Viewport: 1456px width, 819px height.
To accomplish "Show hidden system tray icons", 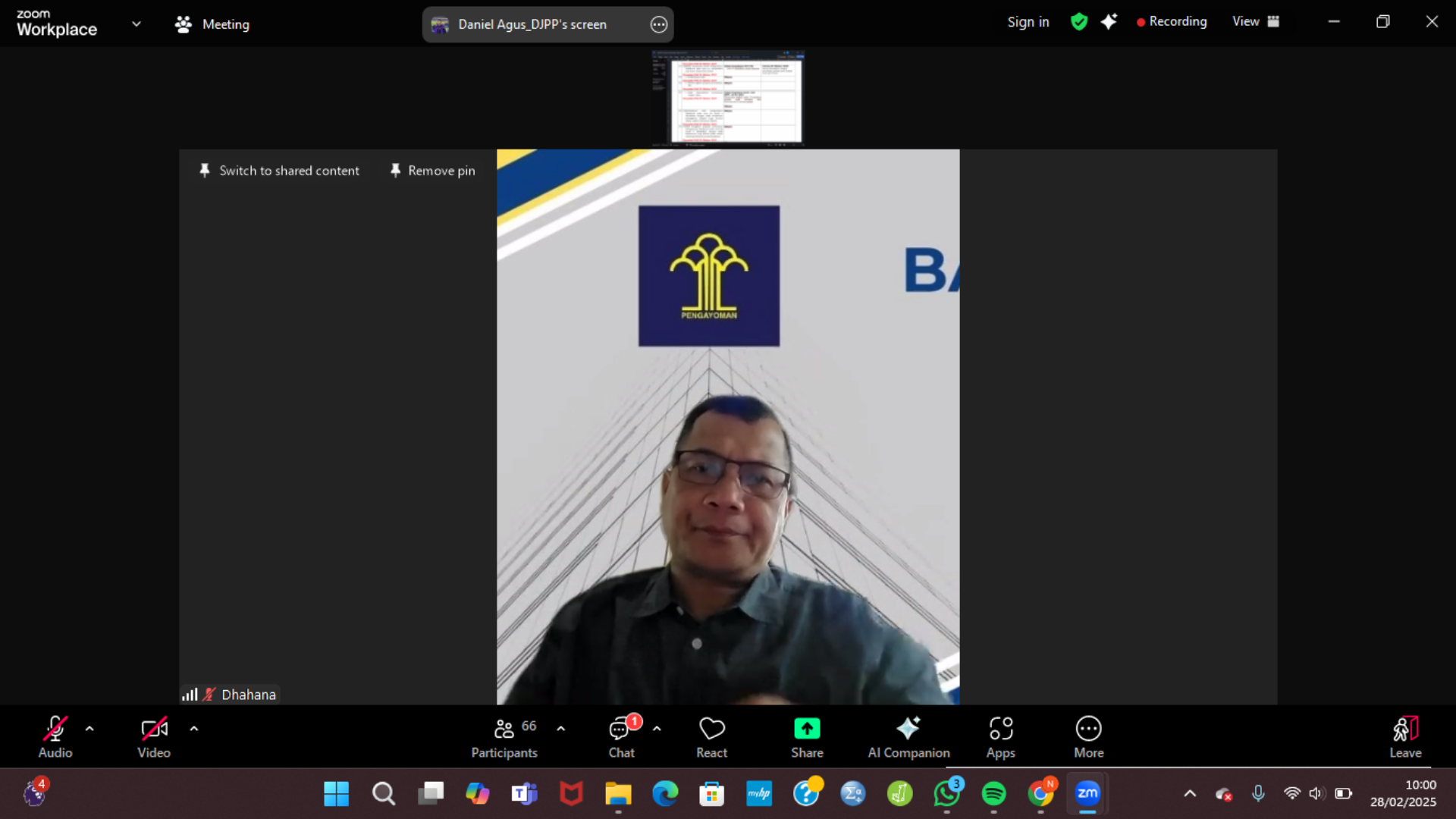I will click(1190, 794).
